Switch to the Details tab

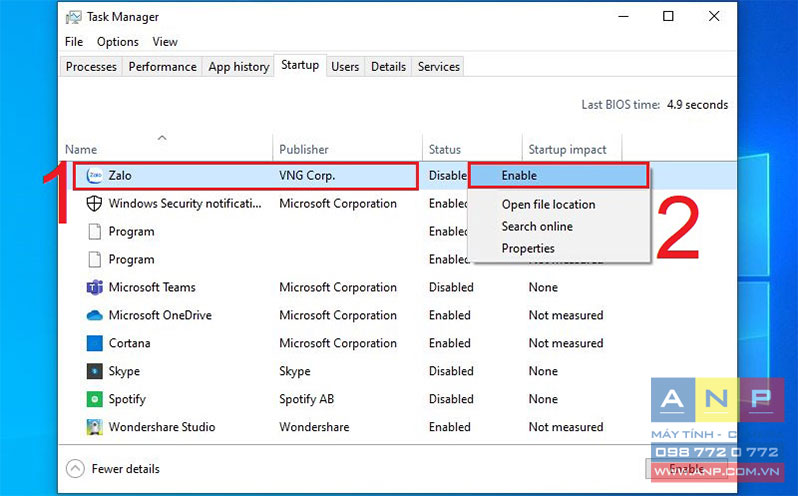(x=388, y=67)
